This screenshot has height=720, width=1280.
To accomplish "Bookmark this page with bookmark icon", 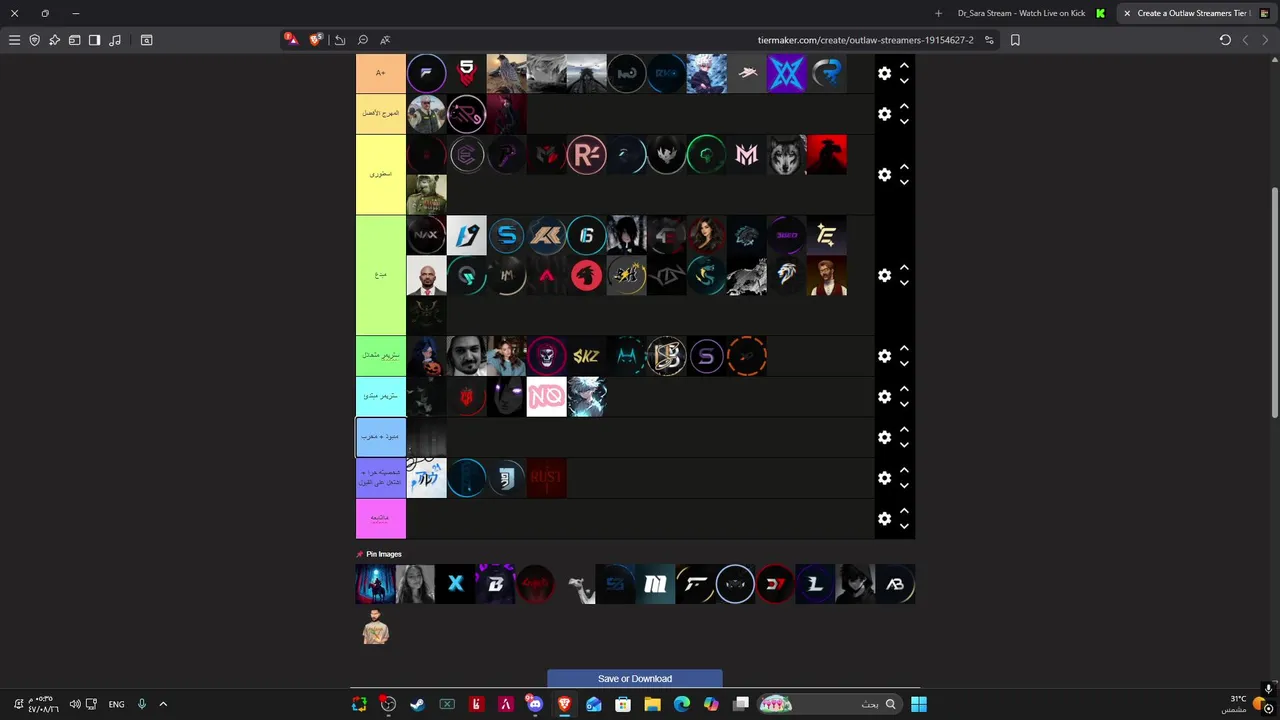I will tap(1015, 40).
